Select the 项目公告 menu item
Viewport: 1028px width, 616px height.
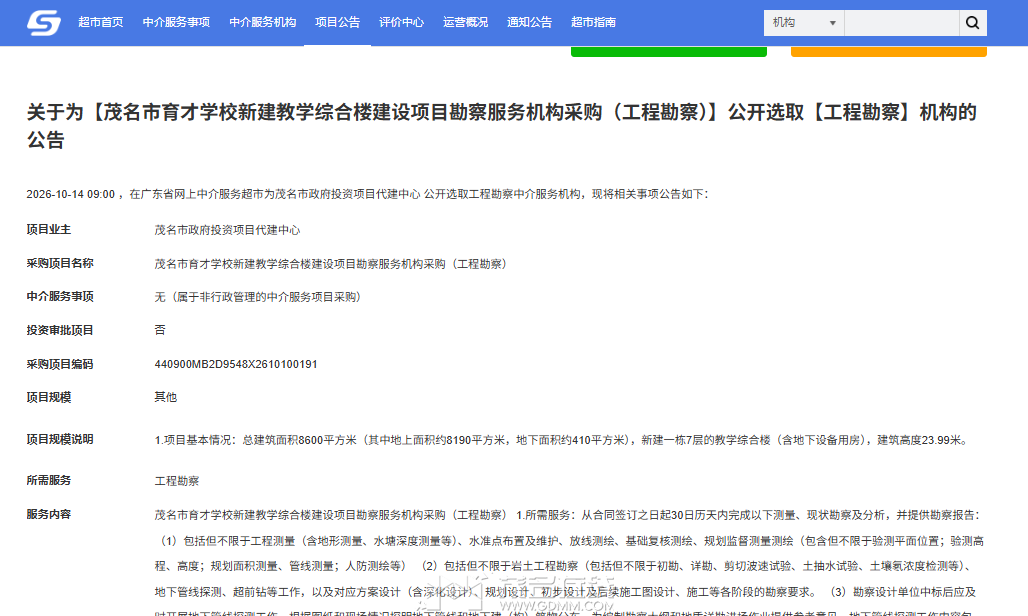pos(338,22)
